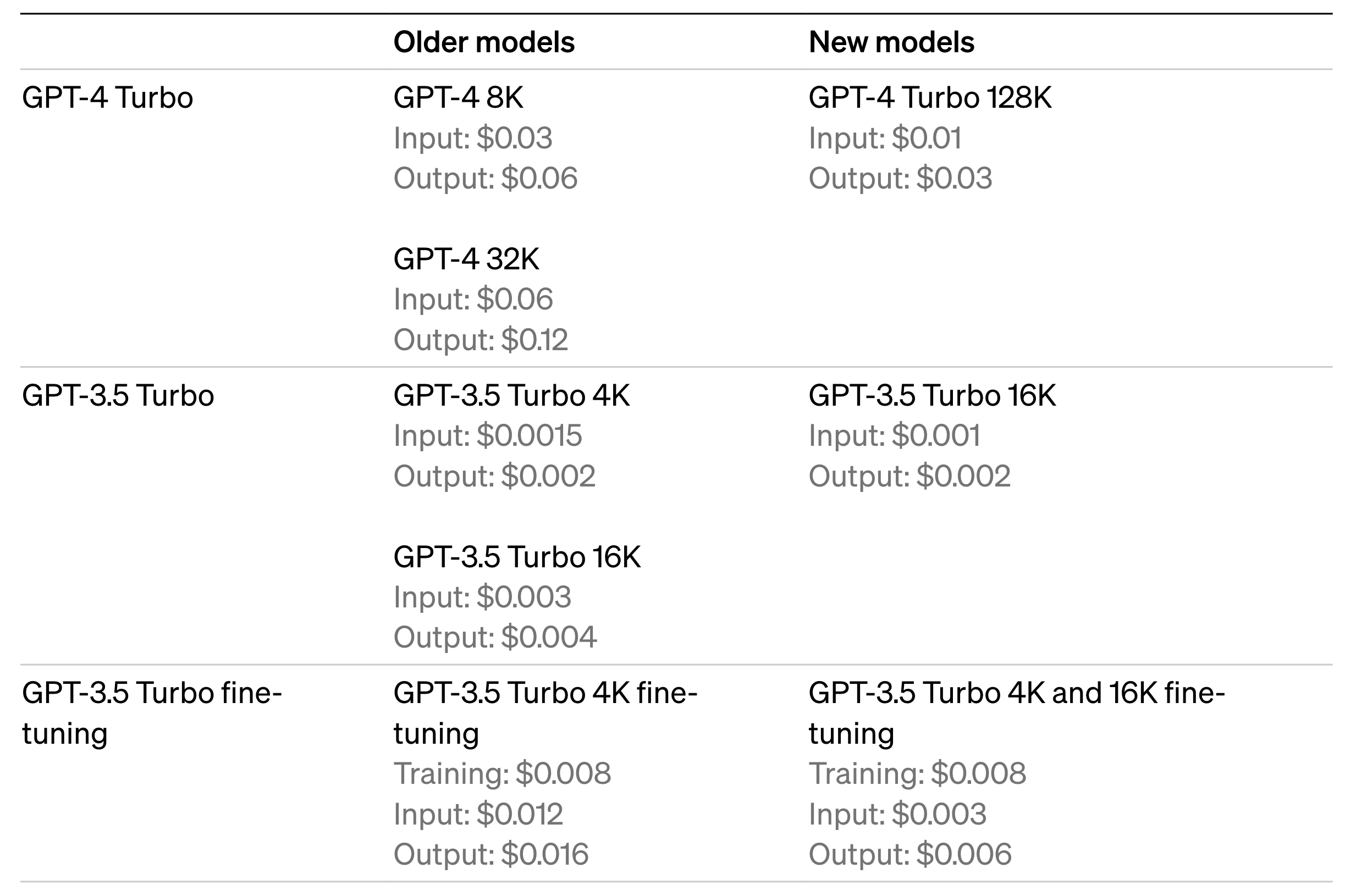Click GPT-4 8K 'Input: $0.03' price
The height and width of the screenshot is (896, 1345).
pyautogui.click(x=473, y=138)
